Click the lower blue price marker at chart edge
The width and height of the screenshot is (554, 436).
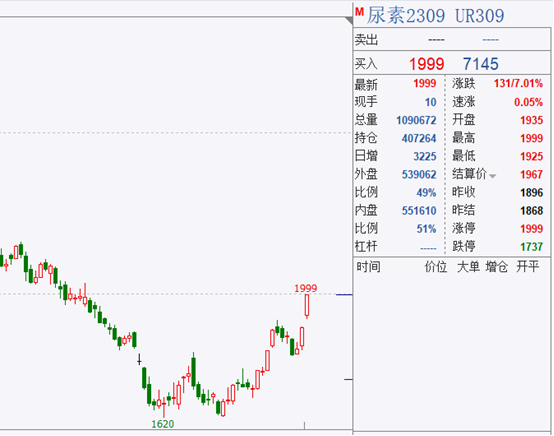348,379
